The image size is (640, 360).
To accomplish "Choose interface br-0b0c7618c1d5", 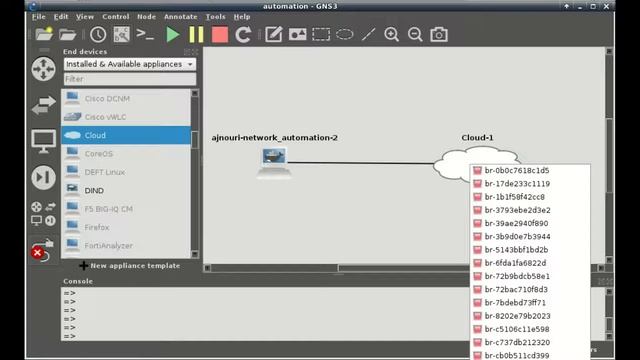I will (x=530, y=171).
